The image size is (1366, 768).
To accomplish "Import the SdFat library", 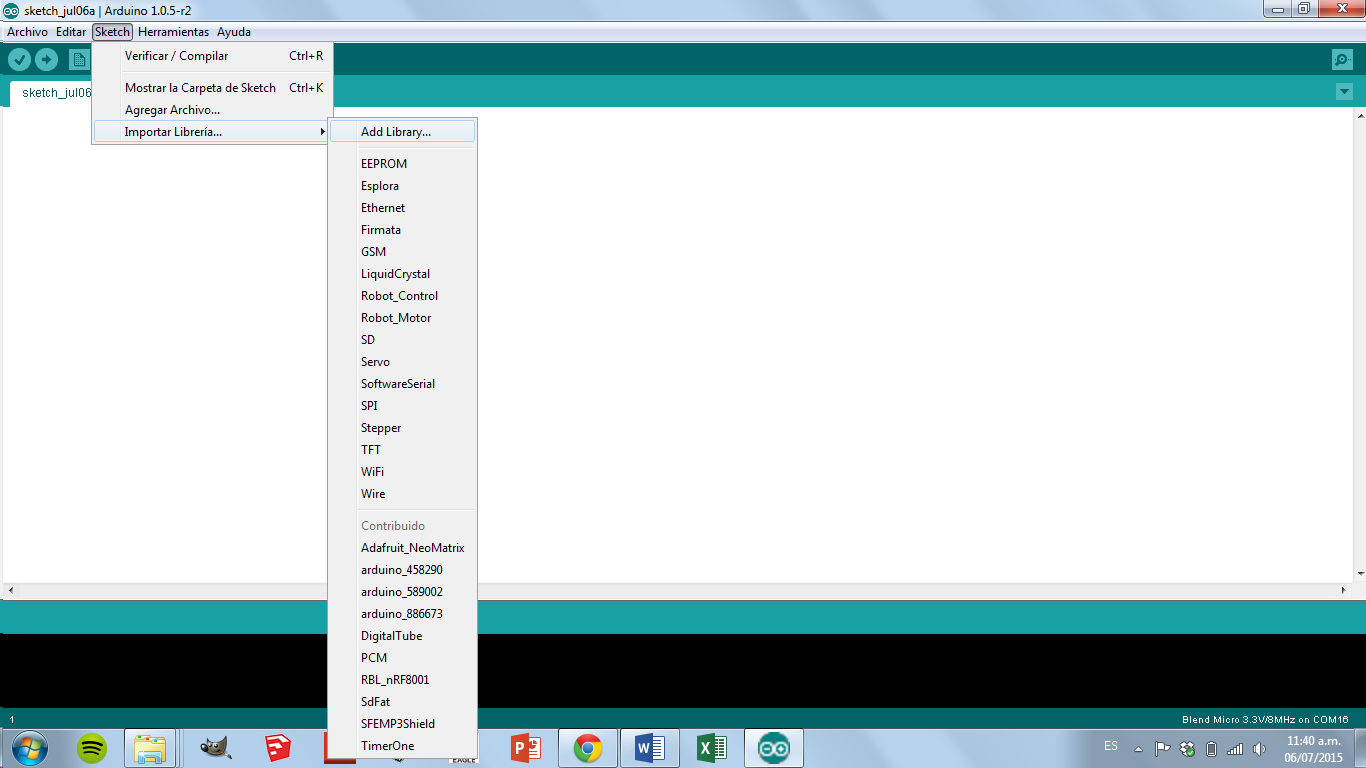I will tap(403, 702).
